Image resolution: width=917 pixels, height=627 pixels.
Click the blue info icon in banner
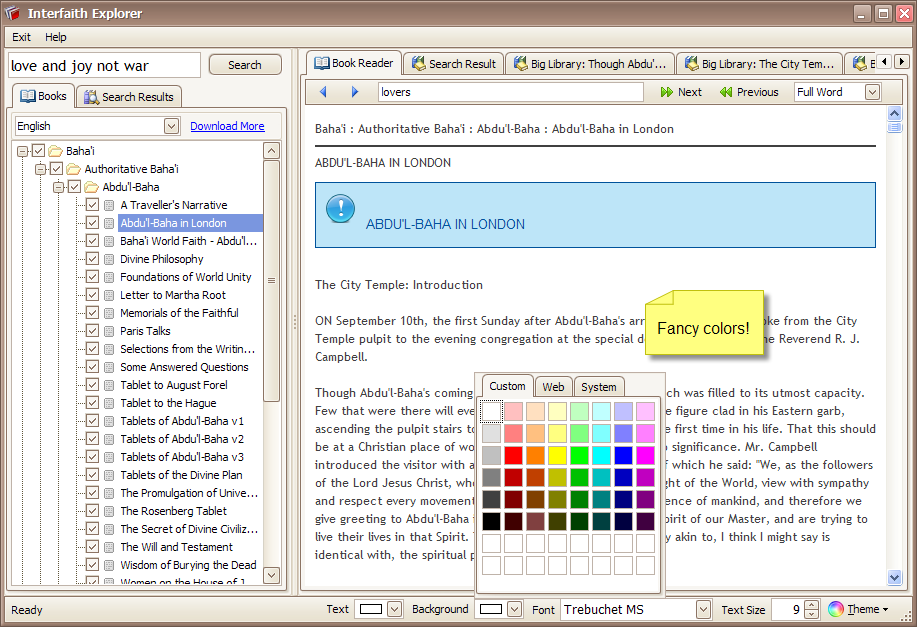pyautogui.click(x=340, y=208)
